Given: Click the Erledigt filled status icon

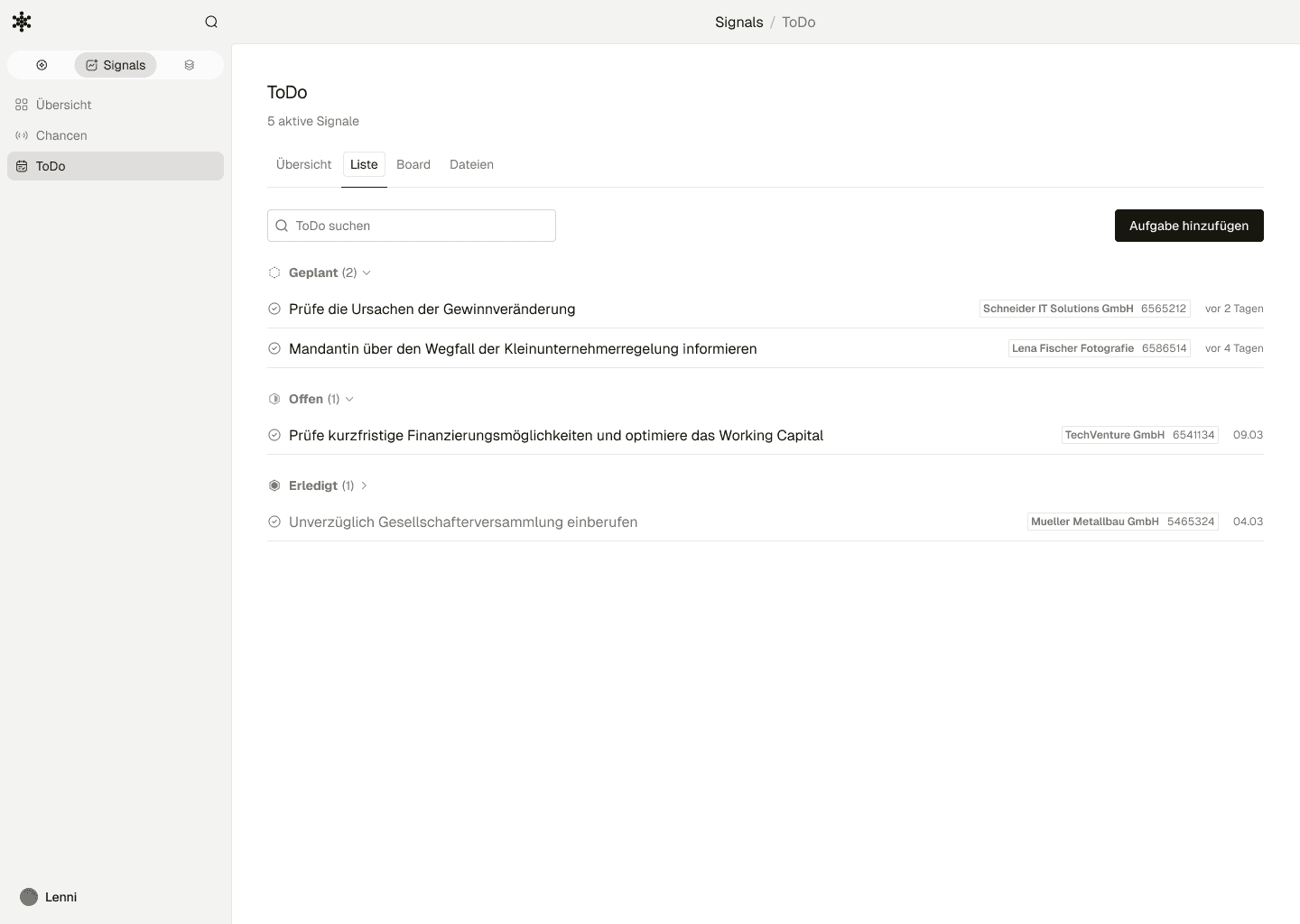Looking at the screenshot, I should [274, 485].
